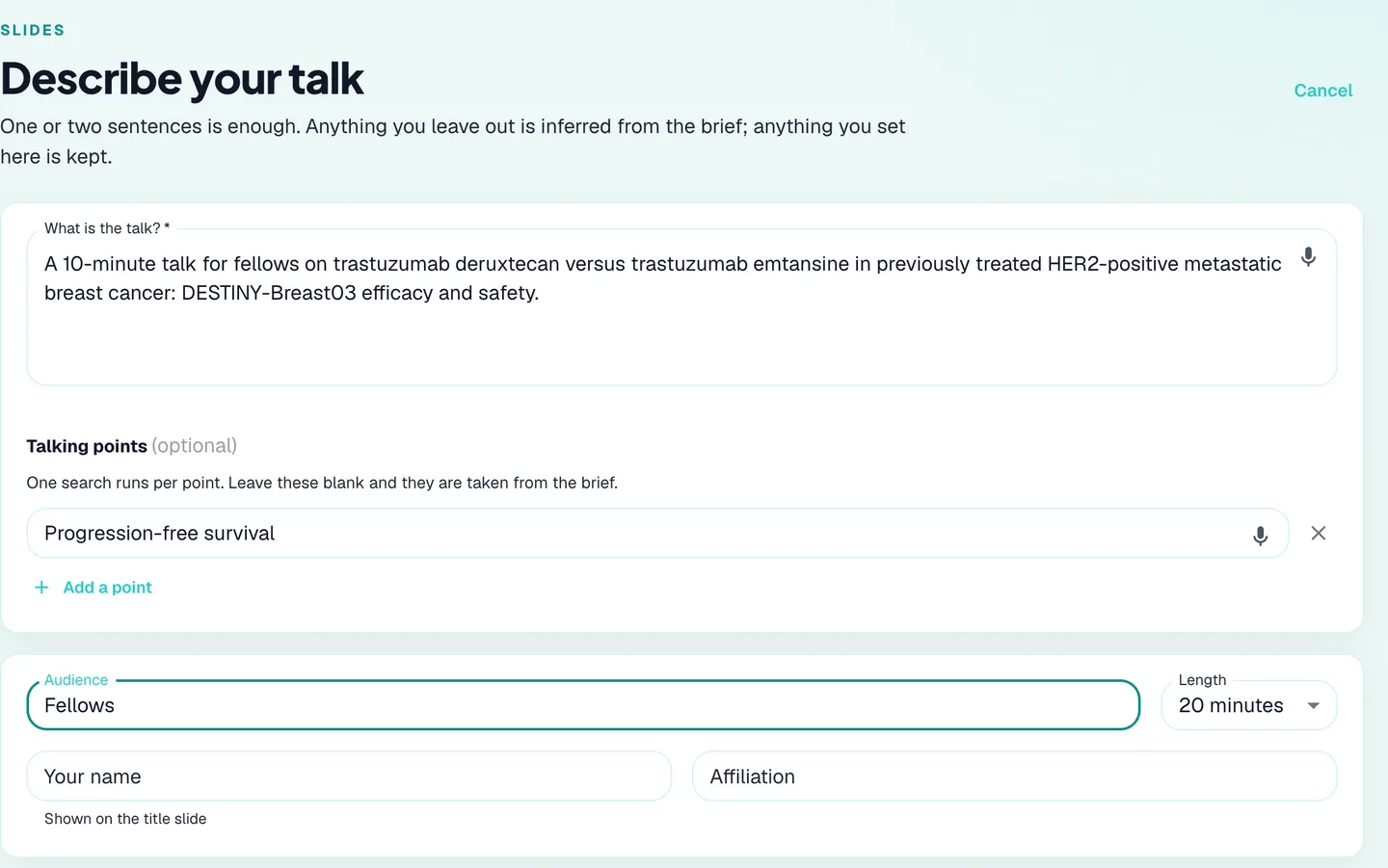Cancel describing the talk

pyautogui.click(x=1322, y=91)
